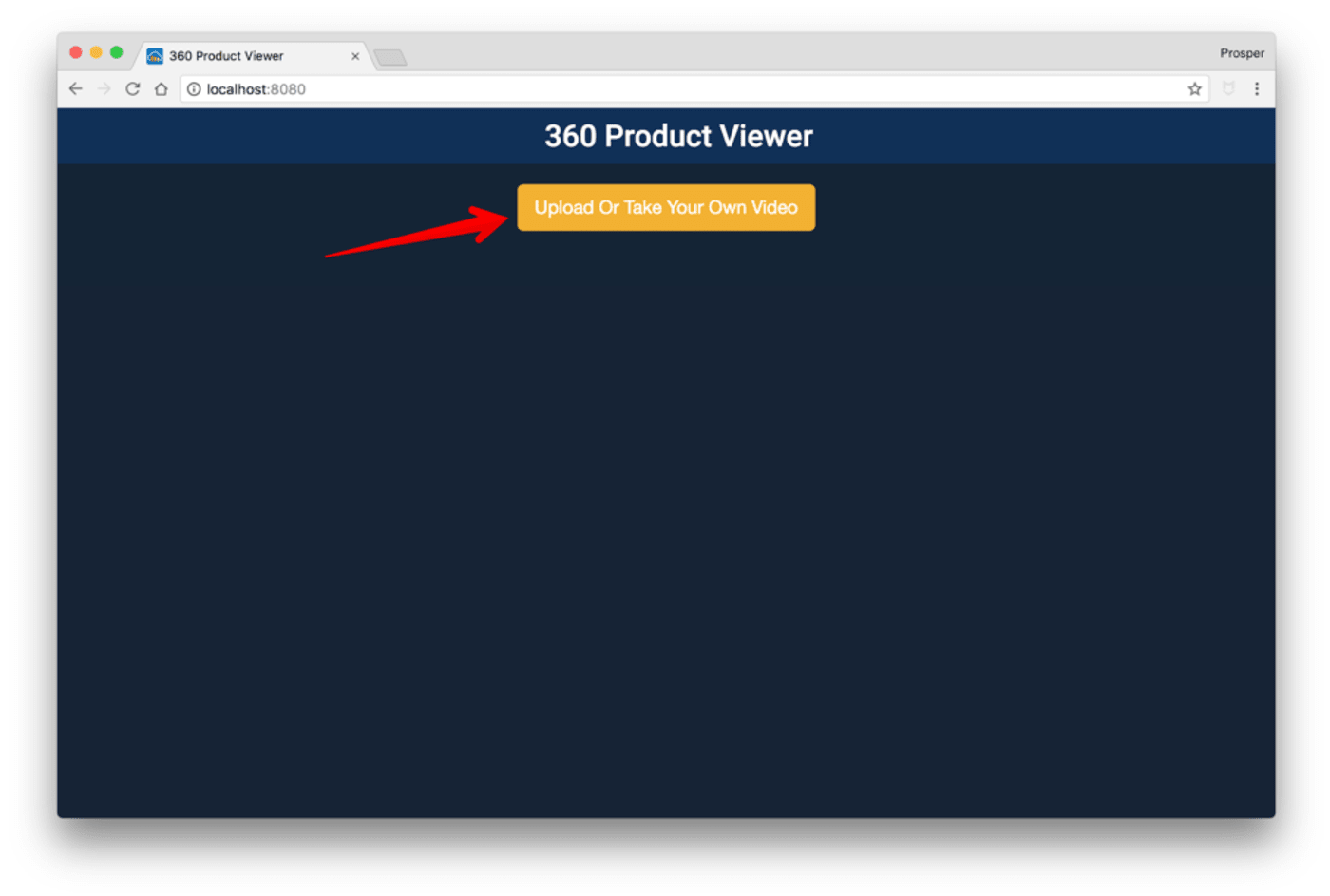Click the extension icon beside the bookmark star
Screen dimensions: 1330x896
tap(1228, 88)
